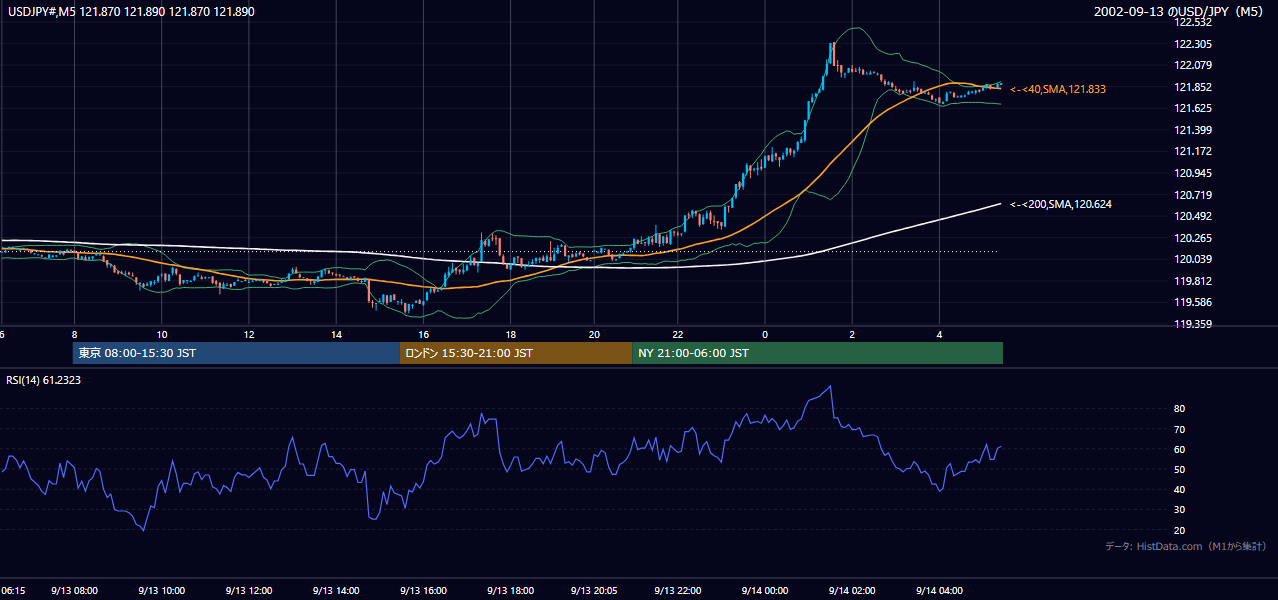Select the NY 21:00-06:00 JST session bar

pyautogui.click(x=817, y=353)
